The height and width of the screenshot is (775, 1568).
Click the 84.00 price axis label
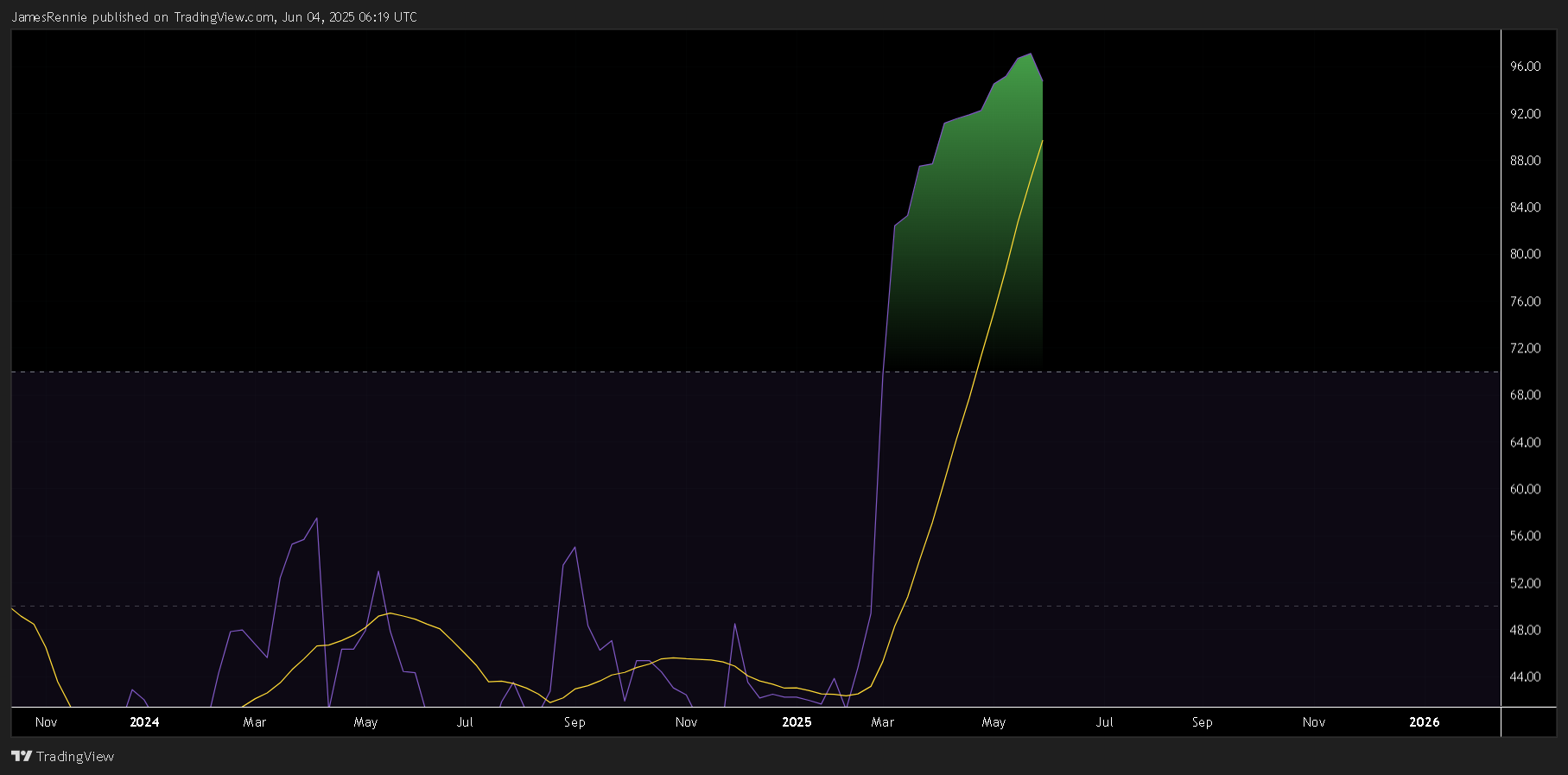1525,206
